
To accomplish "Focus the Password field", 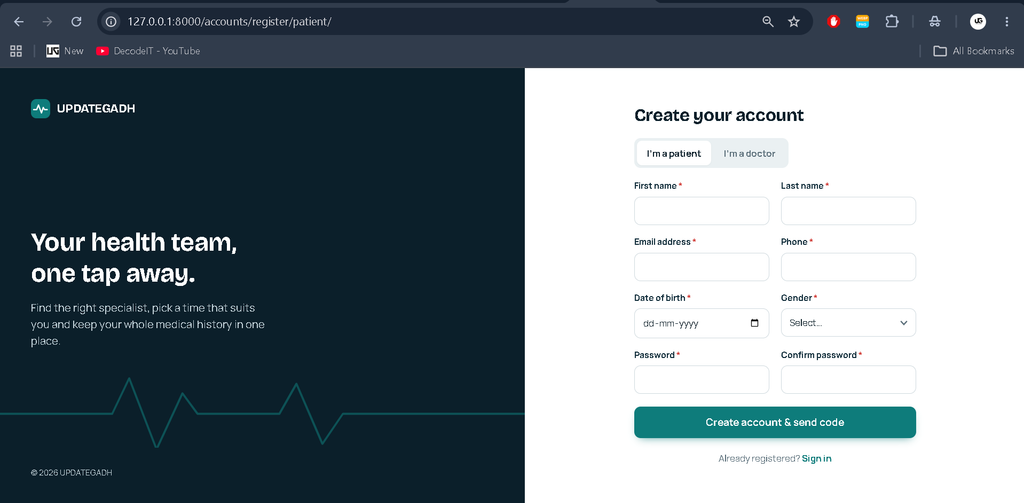I will pos(701,380).
